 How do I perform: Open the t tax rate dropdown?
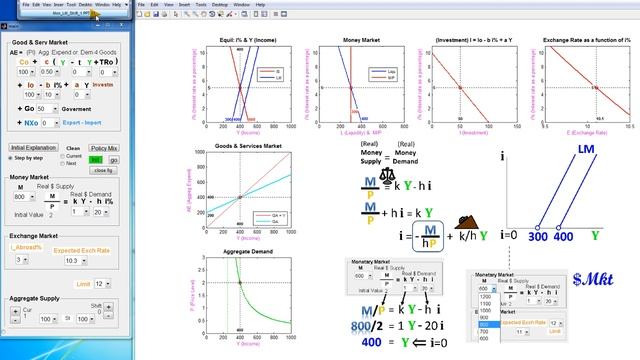tap(82, 72)
